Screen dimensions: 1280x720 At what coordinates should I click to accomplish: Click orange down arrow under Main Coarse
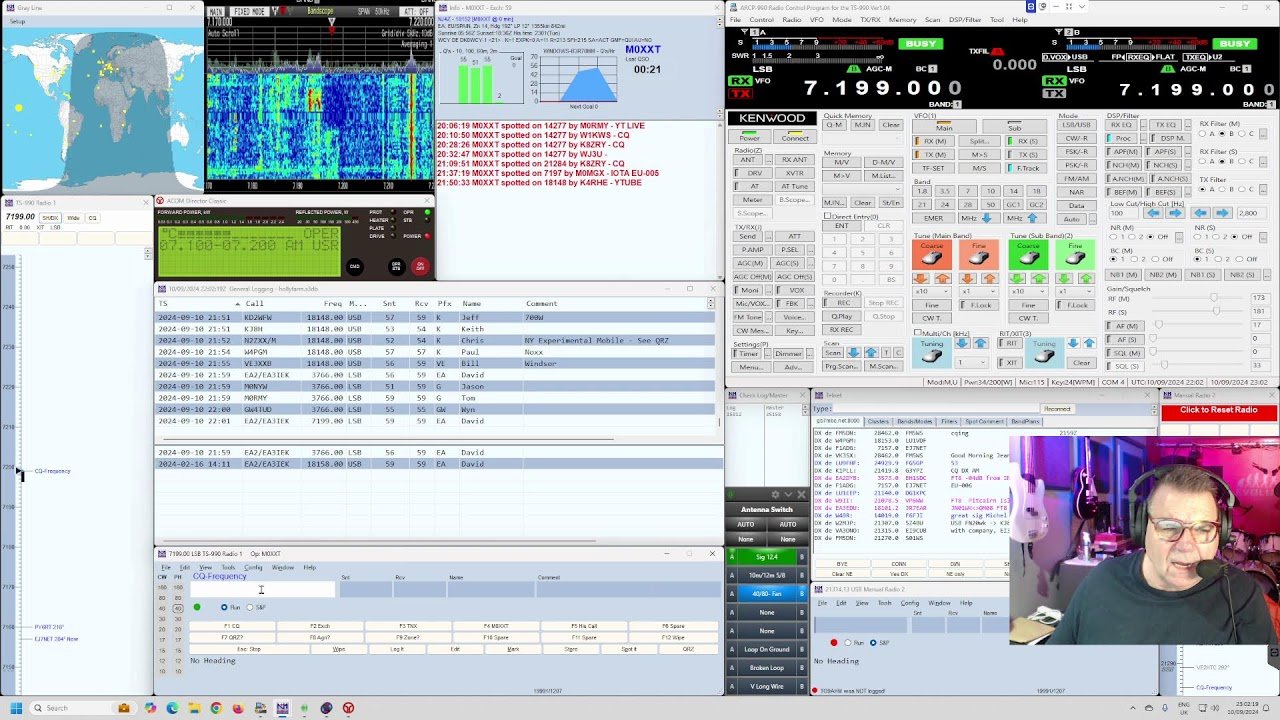920,278
